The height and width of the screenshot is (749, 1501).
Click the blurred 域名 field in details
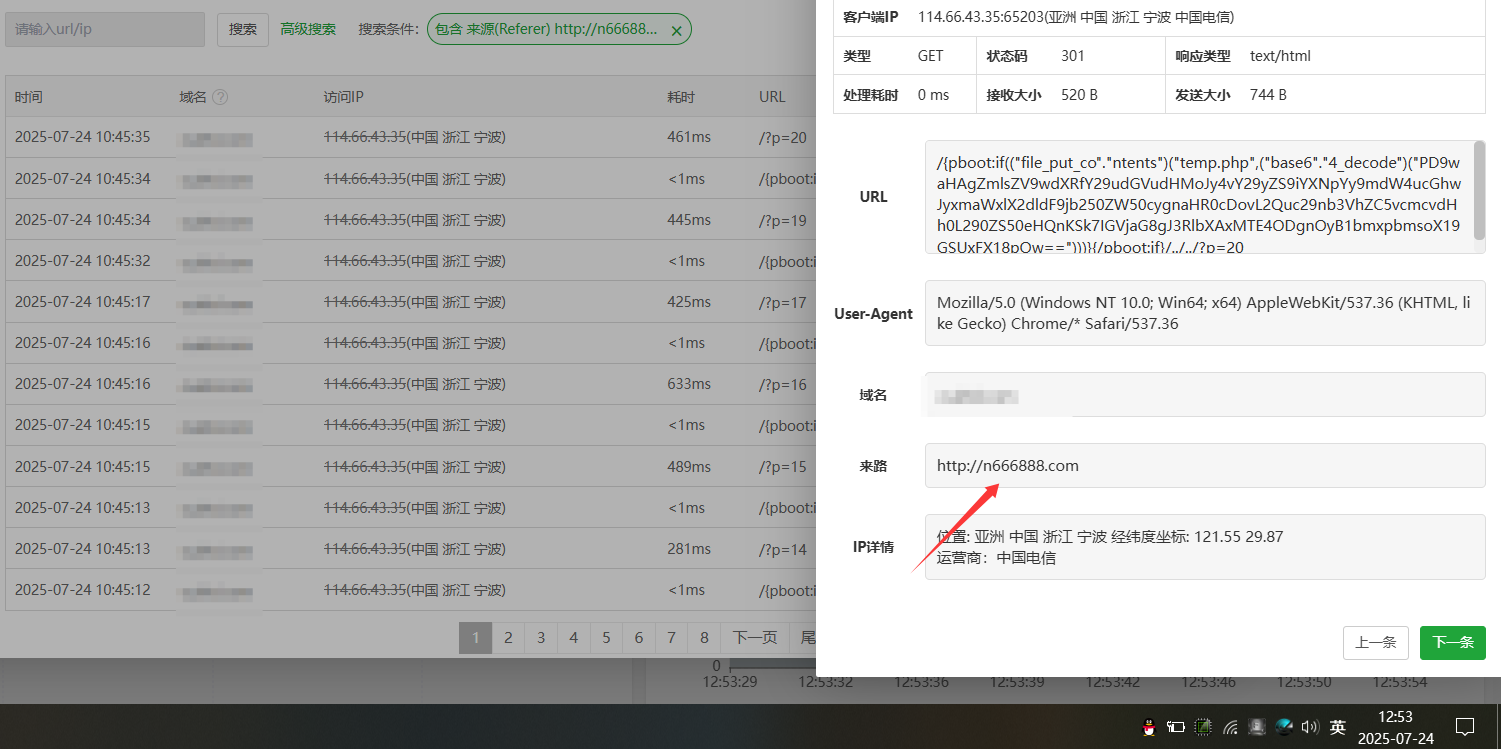click(1205, 395)
